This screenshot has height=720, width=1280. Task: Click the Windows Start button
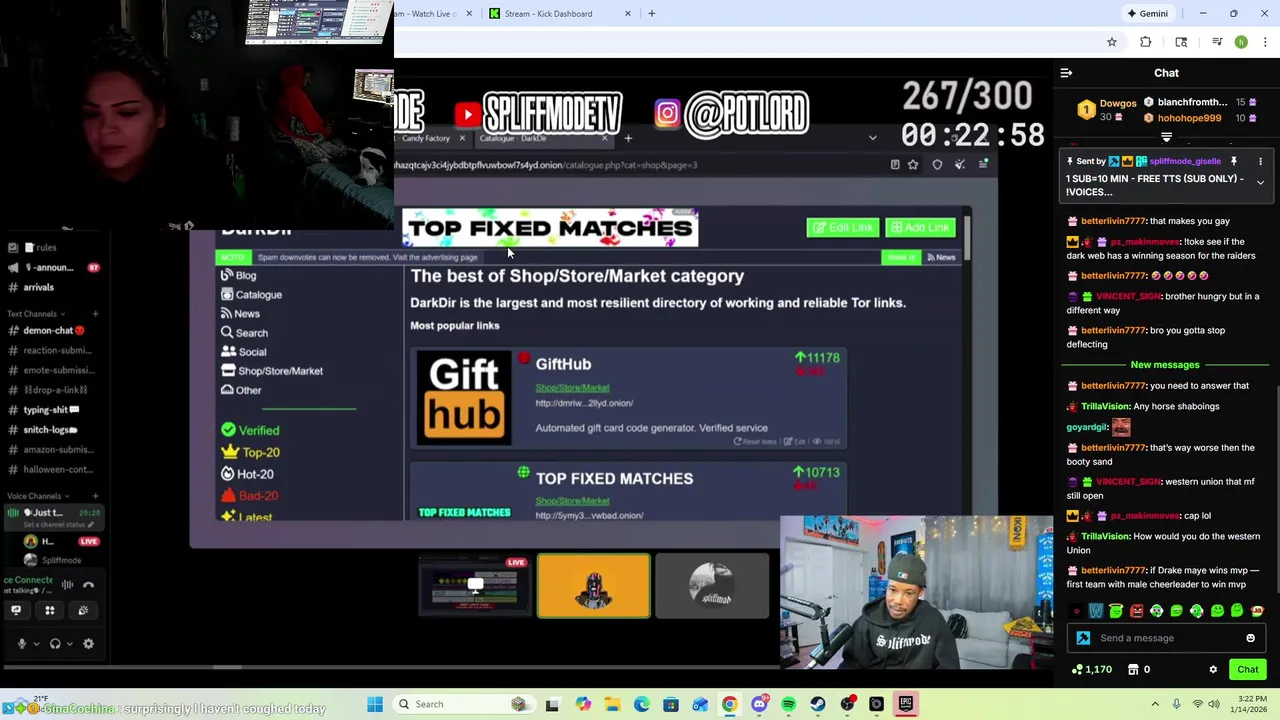click(375, 704)
